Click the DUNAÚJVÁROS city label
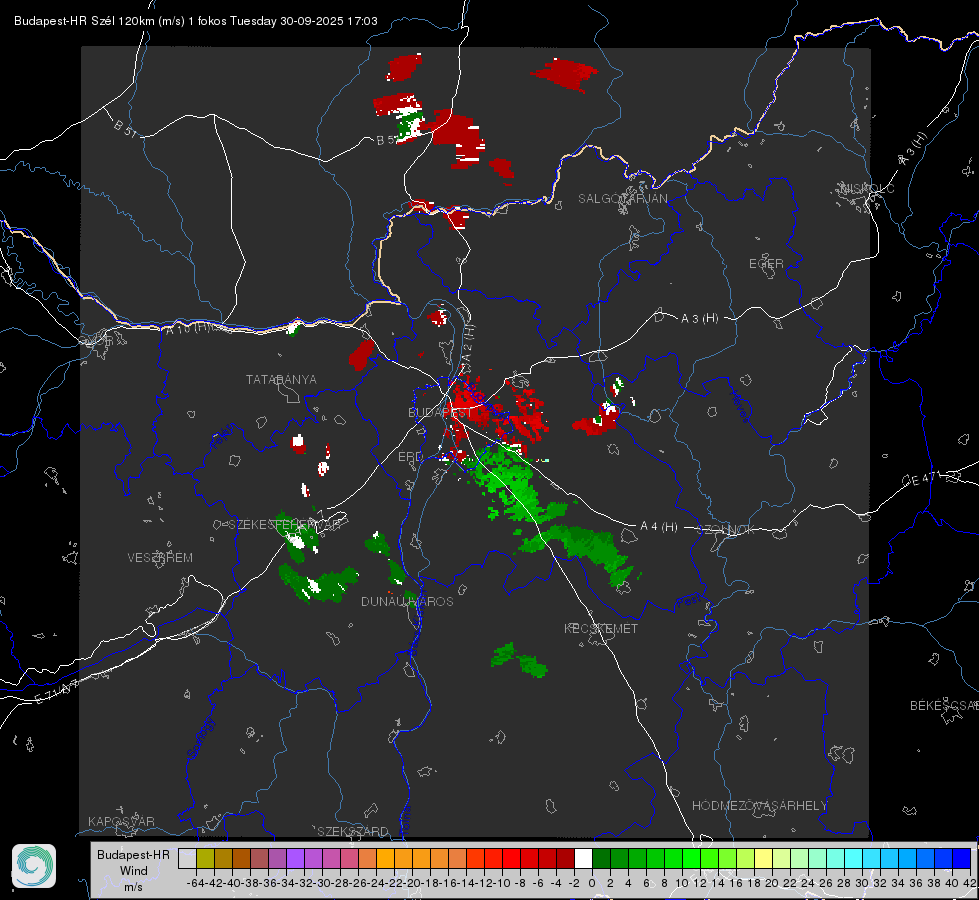The image size is (979, 900). pyautogui.click(x=407, y=601)
